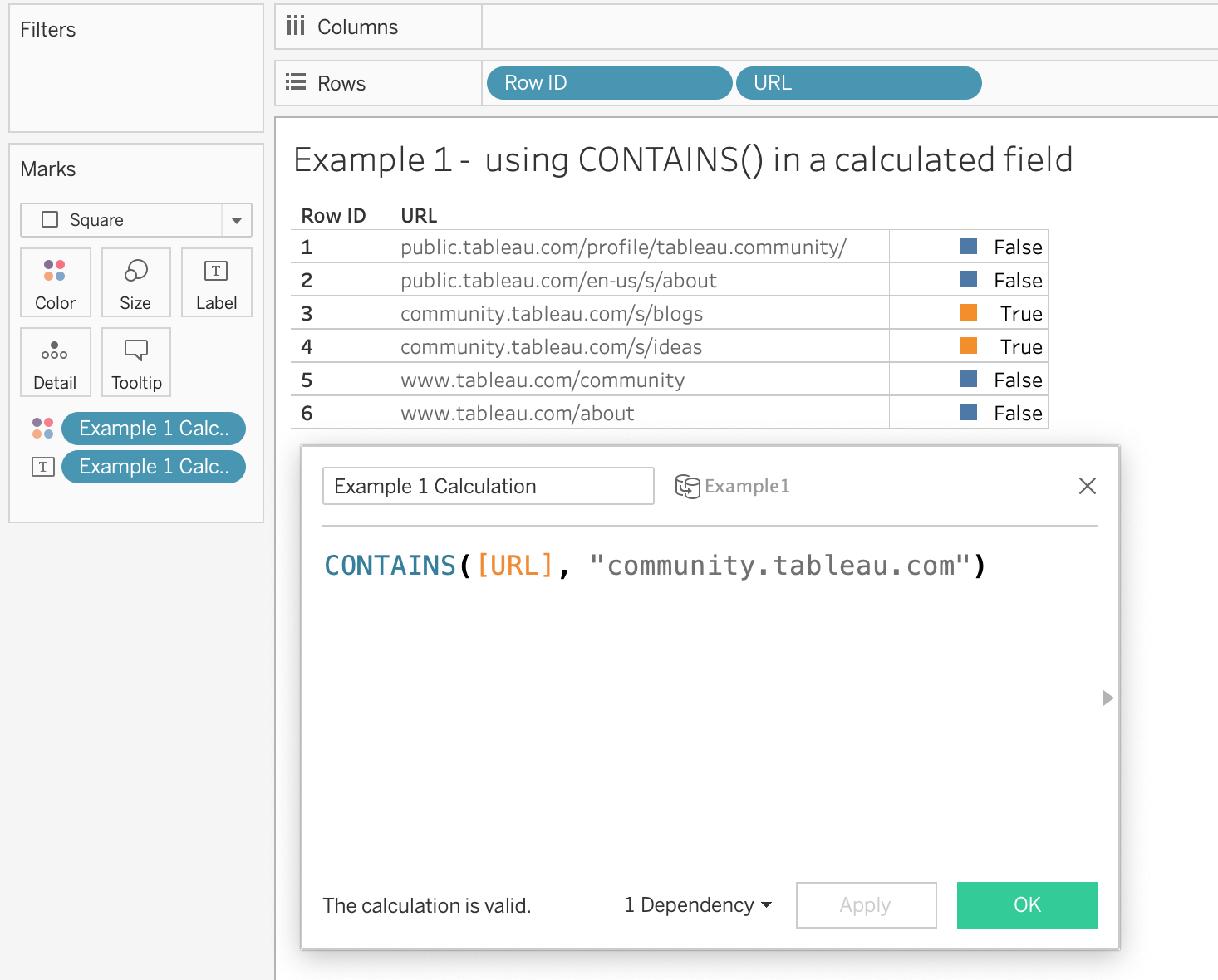Click color icon beside first Example 1 pill

(42, 429)
